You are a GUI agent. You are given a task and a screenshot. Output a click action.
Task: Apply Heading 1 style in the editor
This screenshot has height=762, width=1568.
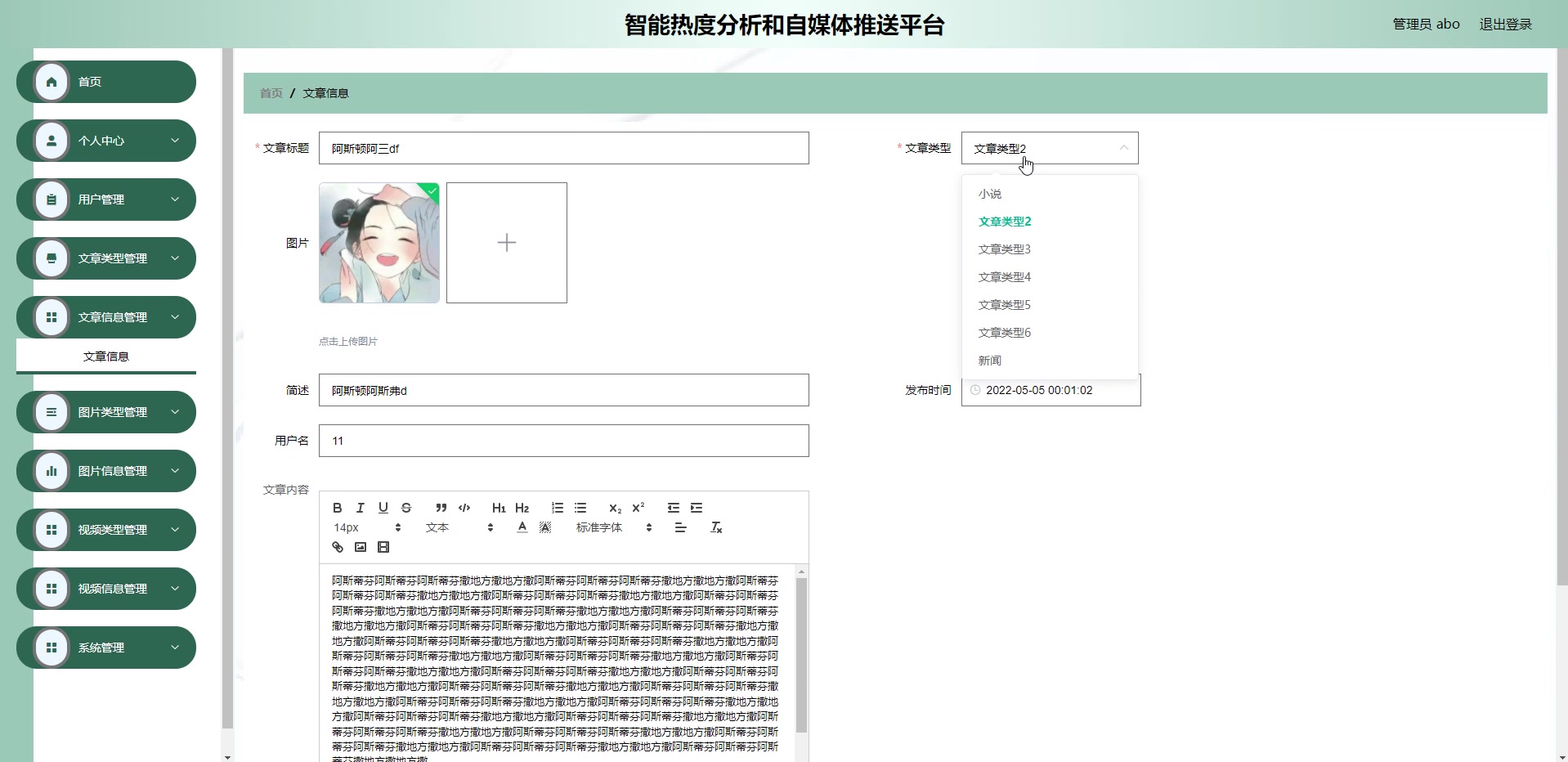(x=499, y=508)
